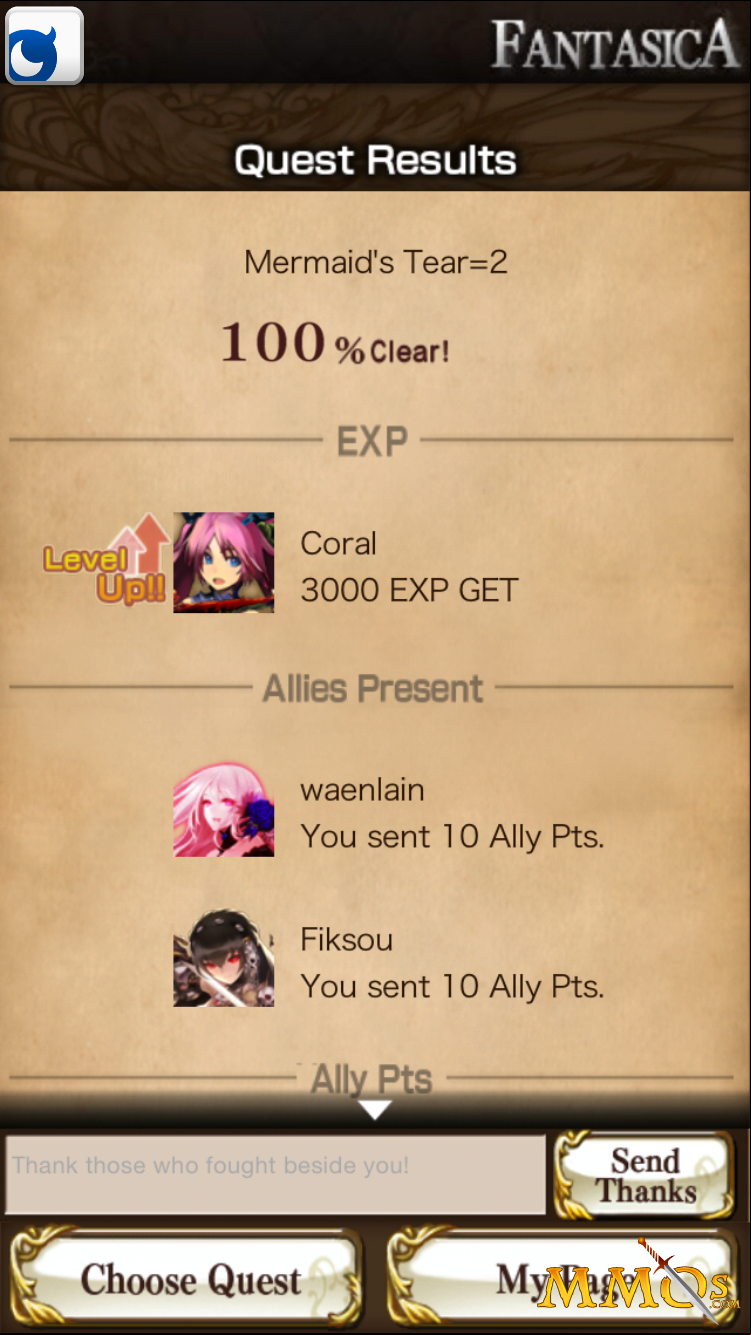This screenshot has height=1335, width=751.
Task: Expand list with white down arrow
Action: [x=375, y=1110]
